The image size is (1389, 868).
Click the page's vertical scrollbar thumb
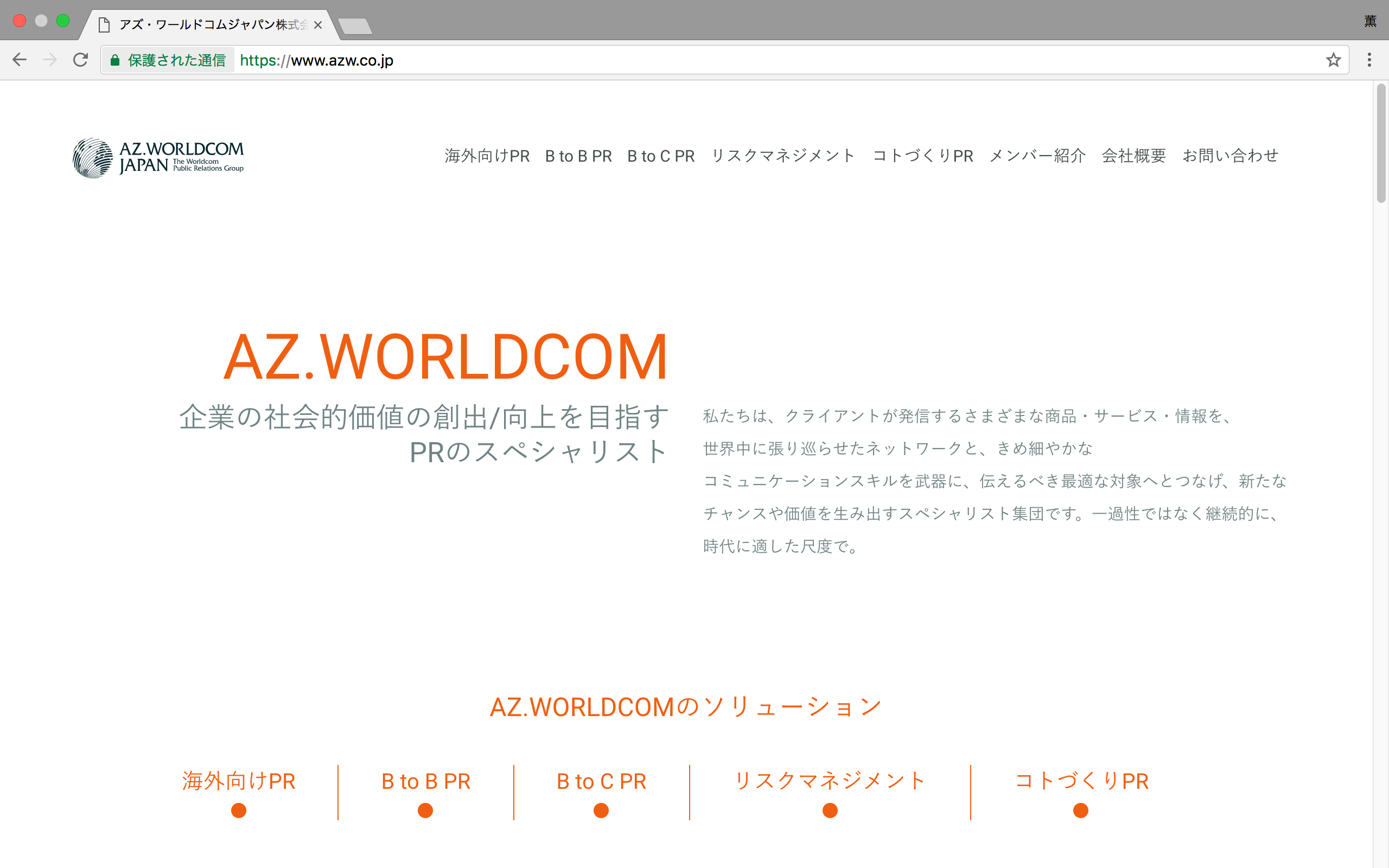pos(1381,143)
